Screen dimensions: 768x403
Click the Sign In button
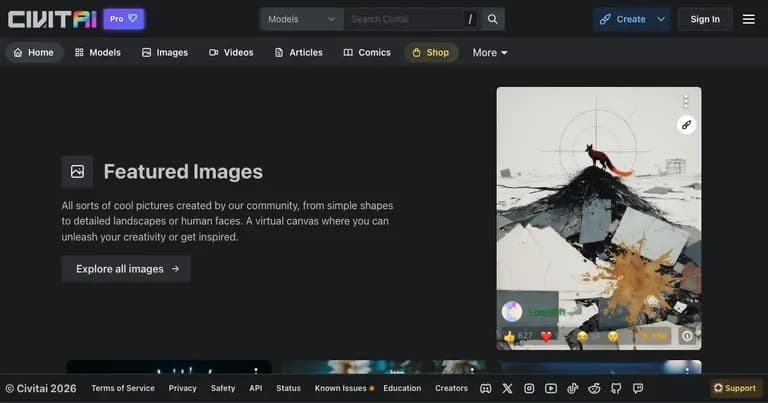tap(705, 19)
